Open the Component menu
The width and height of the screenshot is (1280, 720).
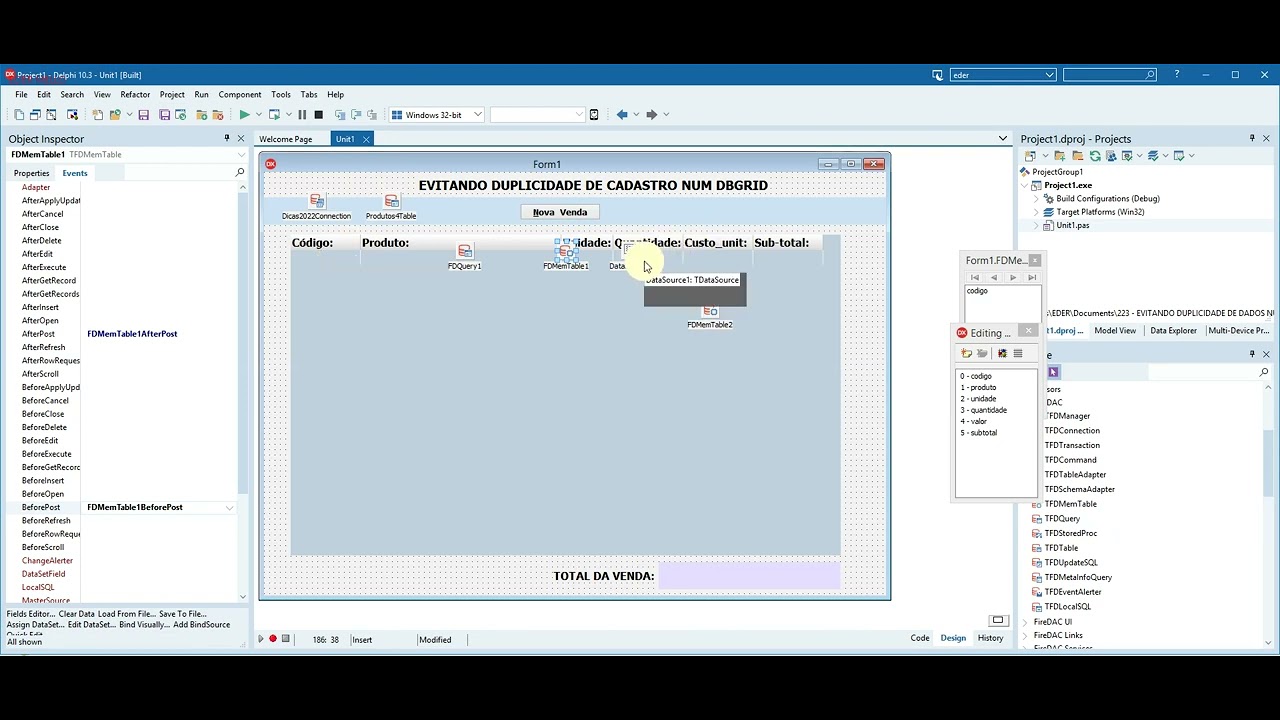pyautogui.click(x=240, y=95)
